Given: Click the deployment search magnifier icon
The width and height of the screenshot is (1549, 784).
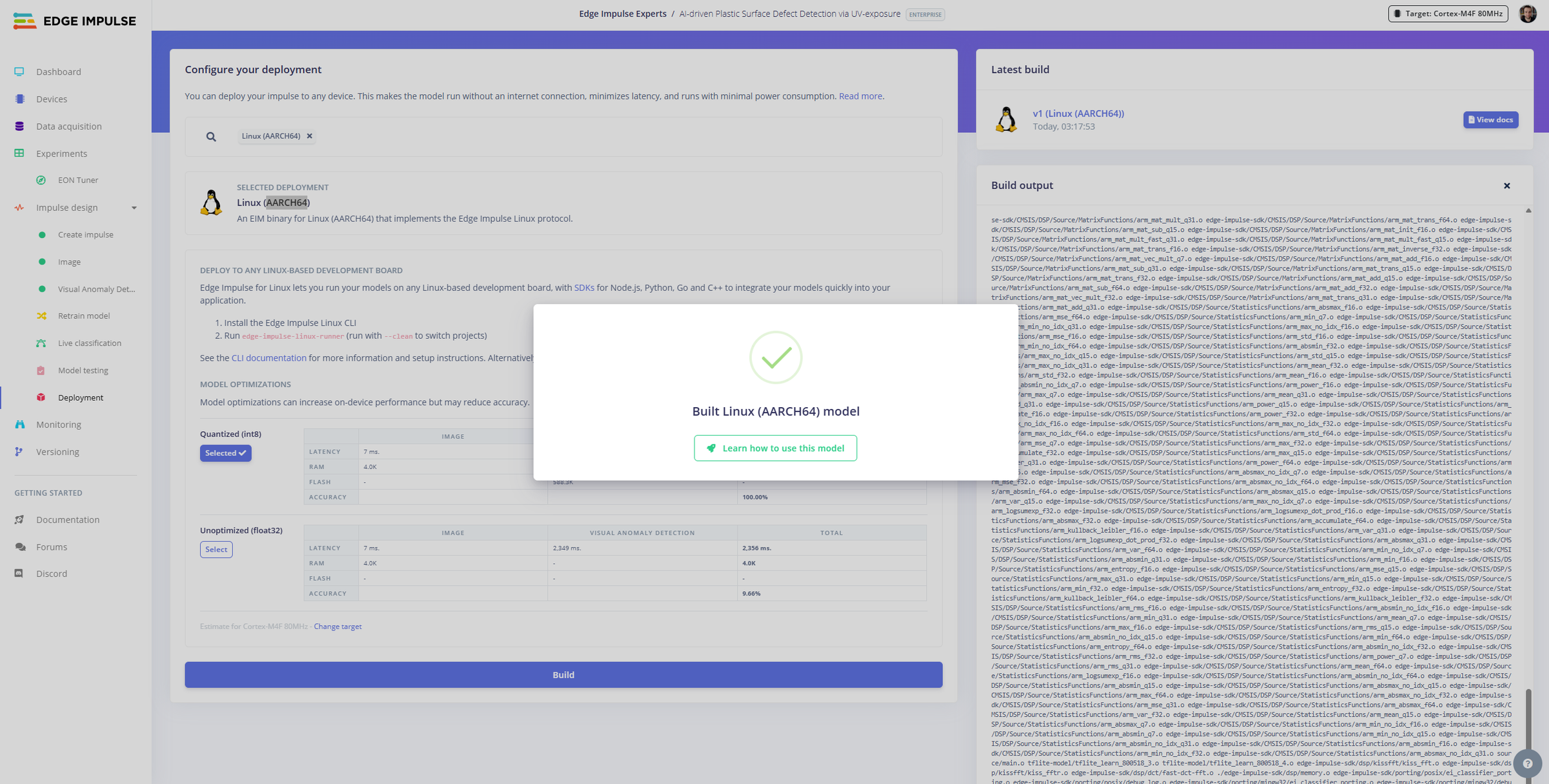Looking at the screenshot, I should (211, 137).
